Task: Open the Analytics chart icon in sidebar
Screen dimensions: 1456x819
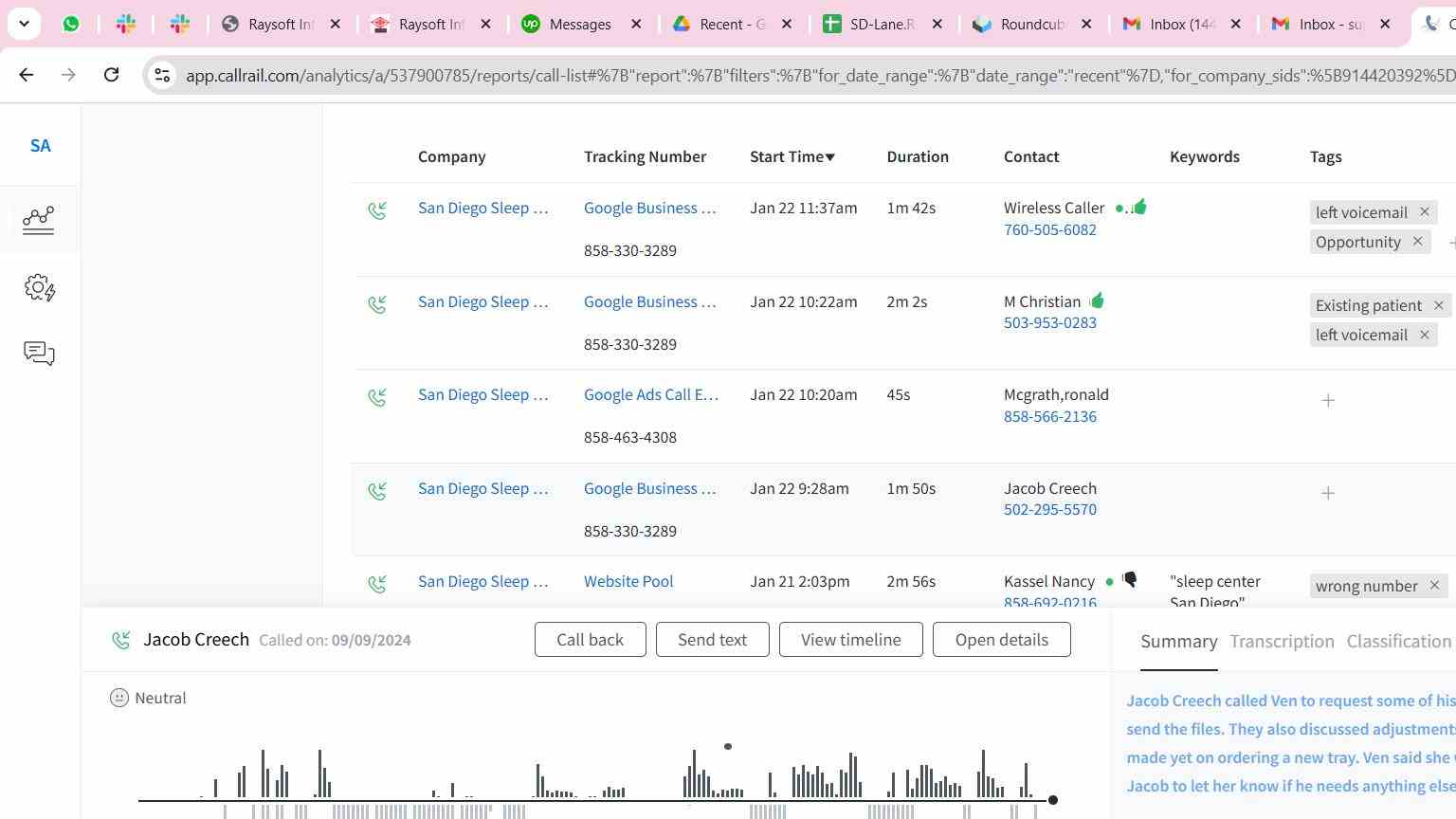Action: [x=39, y=220]
